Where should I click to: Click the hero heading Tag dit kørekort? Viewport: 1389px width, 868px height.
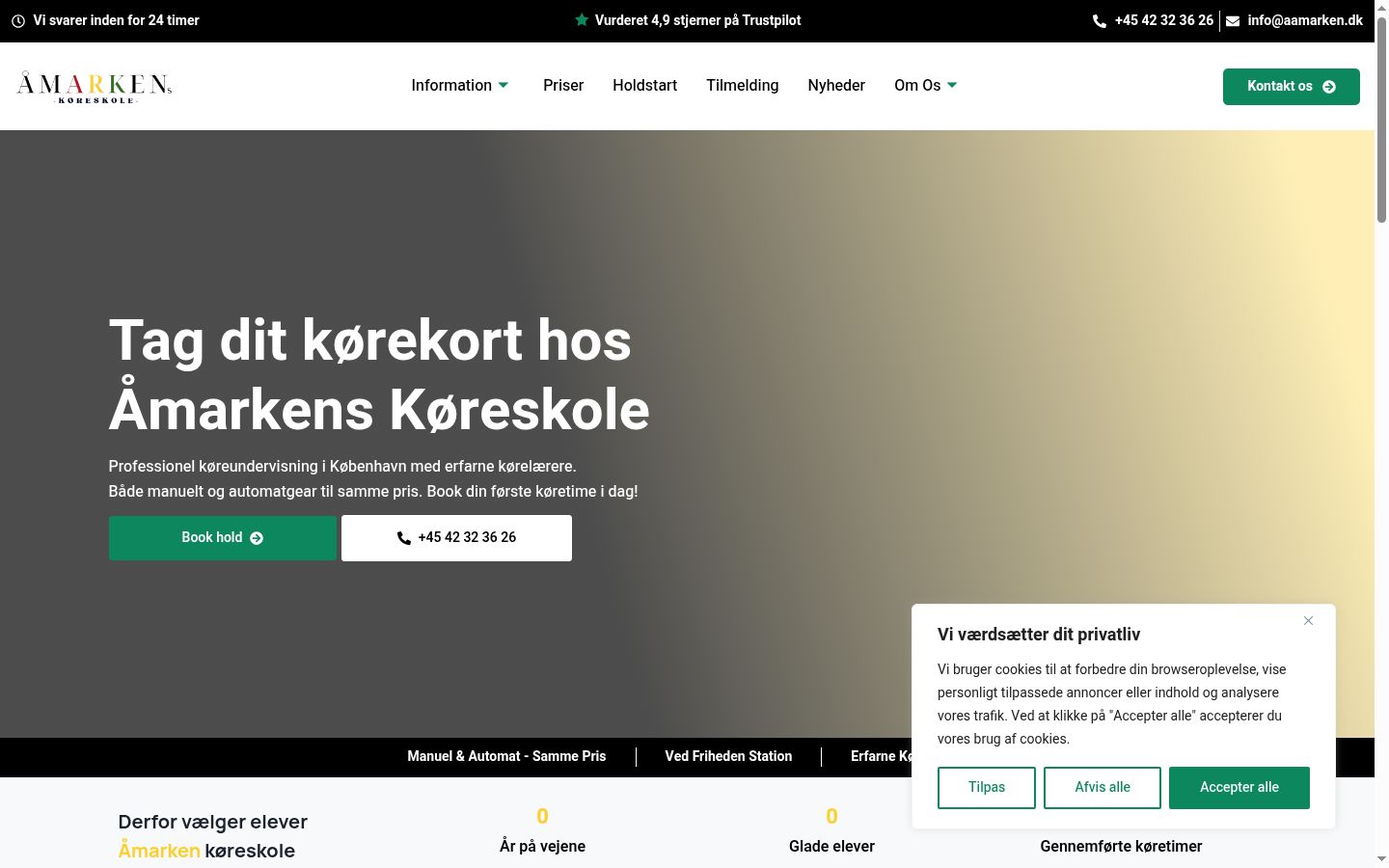[379, 375]
